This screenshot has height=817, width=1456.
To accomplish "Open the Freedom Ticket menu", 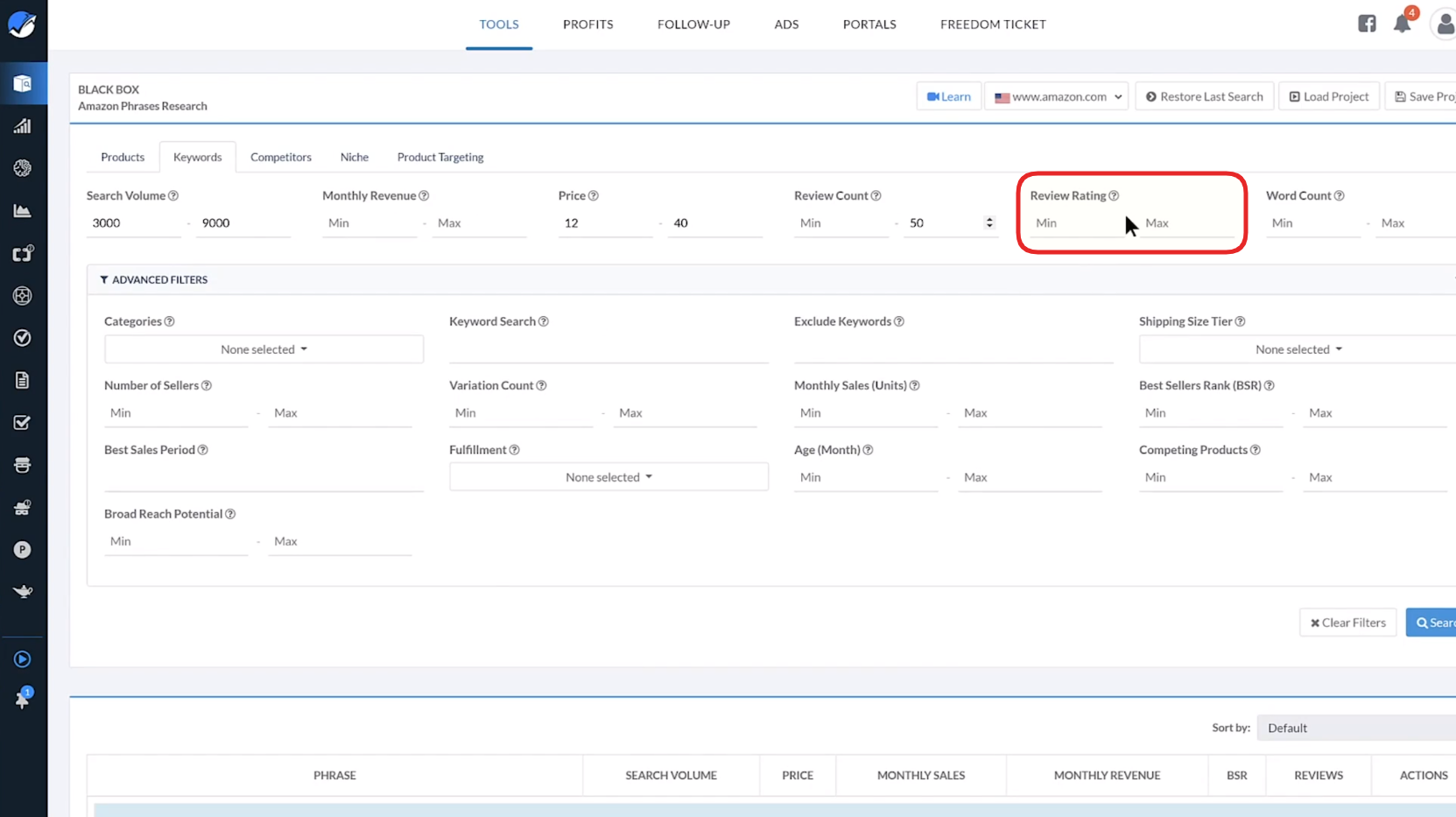I will (x=993, y=25).
